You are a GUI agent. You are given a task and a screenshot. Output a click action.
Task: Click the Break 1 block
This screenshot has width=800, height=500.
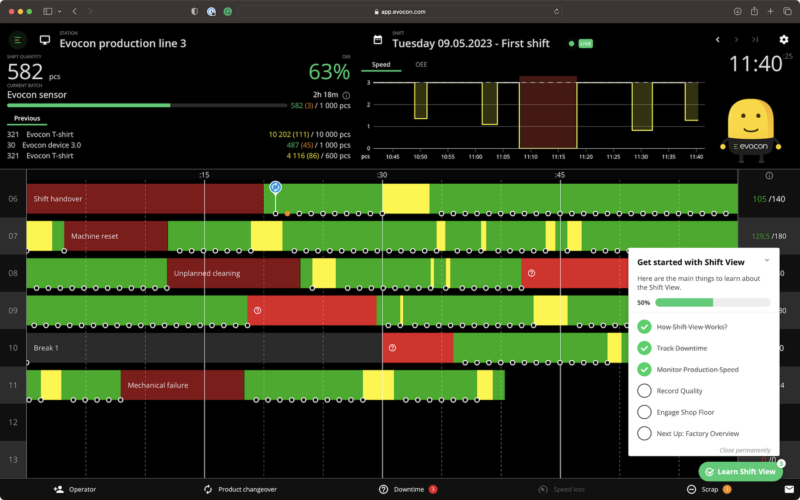(x=204, y=347)
